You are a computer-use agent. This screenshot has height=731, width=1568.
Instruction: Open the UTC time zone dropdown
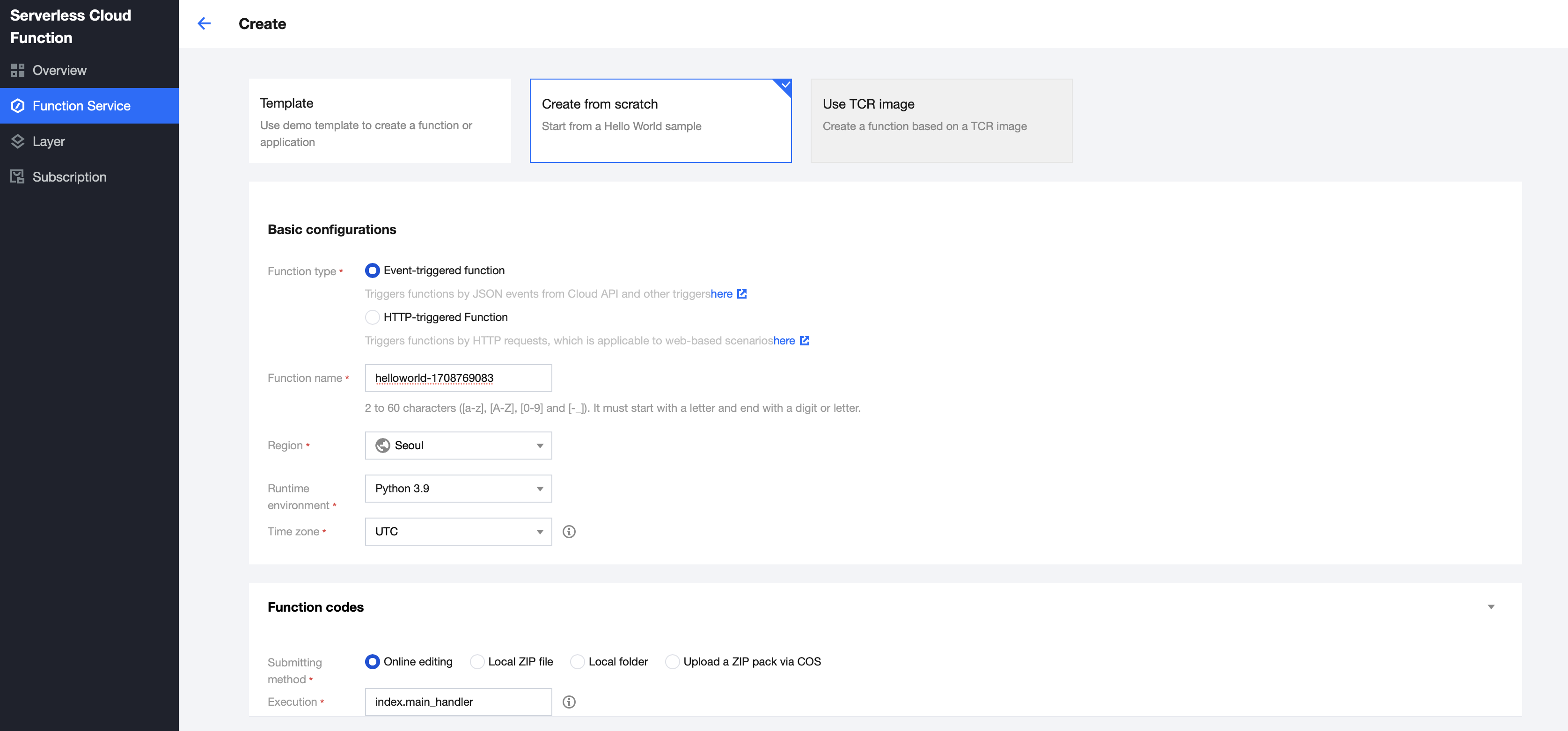(458, 531)
